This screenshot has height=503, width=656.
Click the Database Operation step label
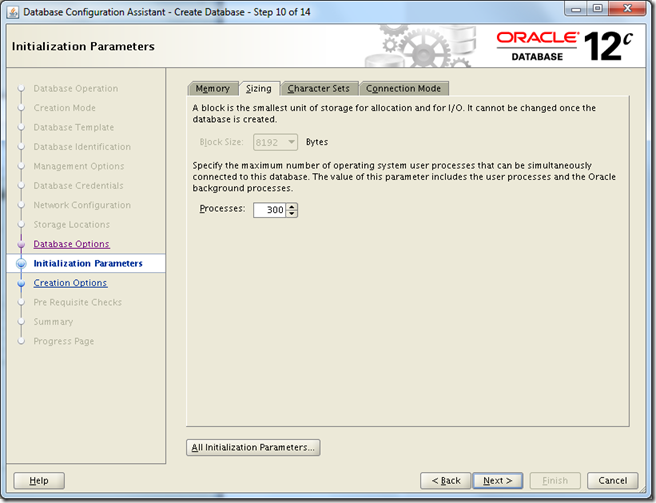pyautogui.click(x=76, y=89)
